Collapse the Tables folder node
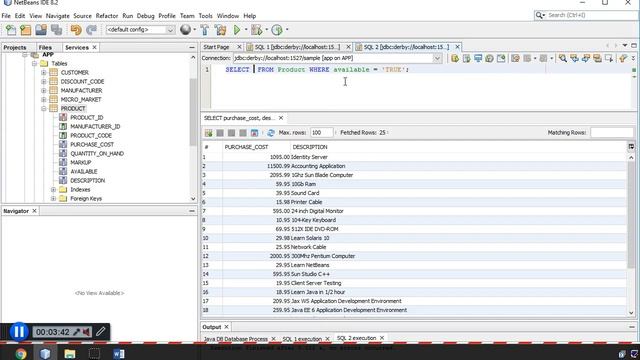This screenshot has width=640, height=360. tap(34, 64)
